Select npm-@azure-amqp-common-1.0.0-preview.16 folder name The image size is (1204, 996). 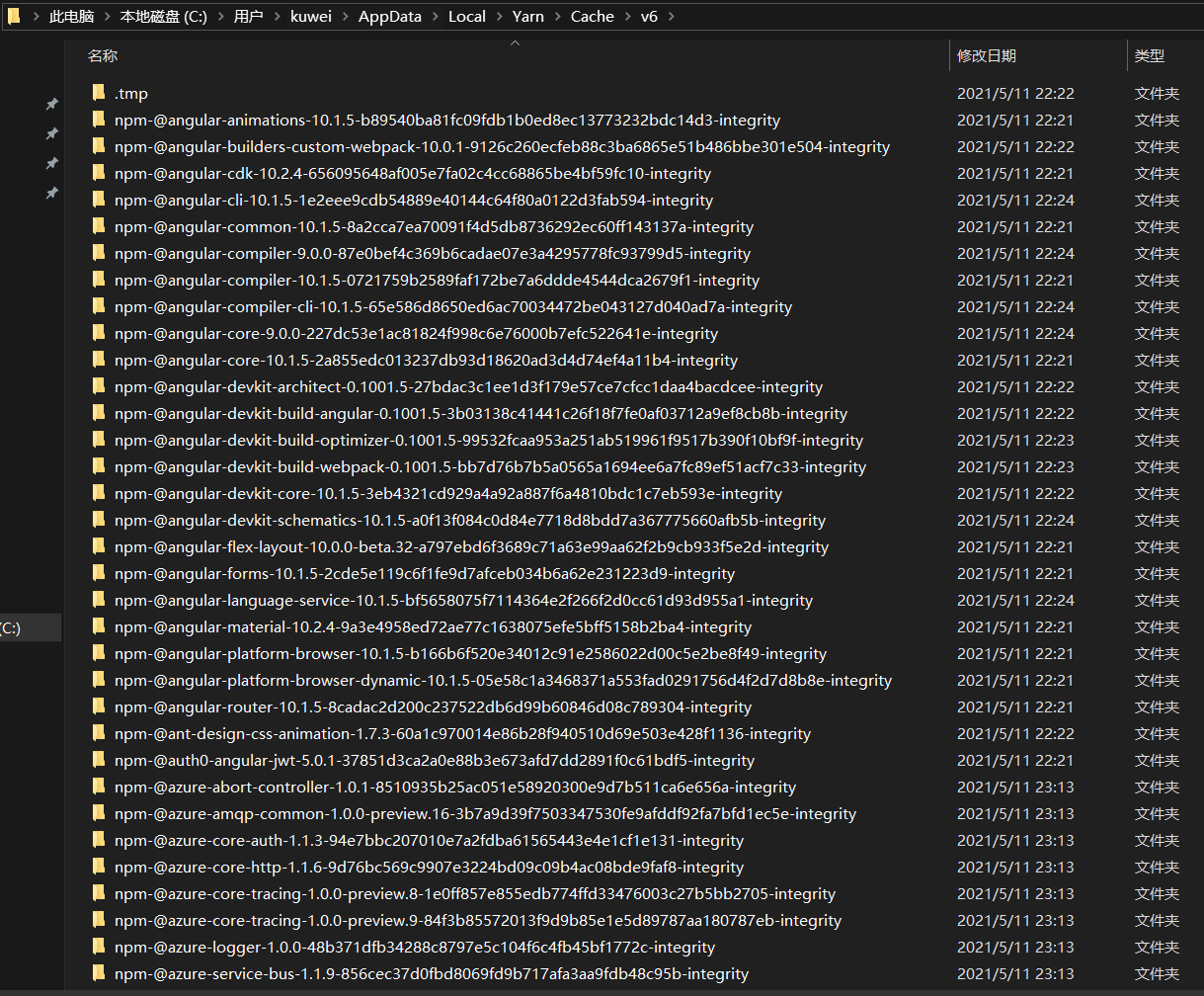(485, 813)
